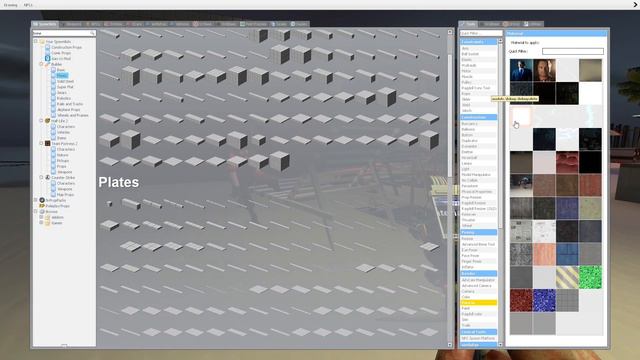The width and height of the screenshot is (640, 360).
Task: Collapse the Half-Life 2 tree node
Action: pos(41,121)
